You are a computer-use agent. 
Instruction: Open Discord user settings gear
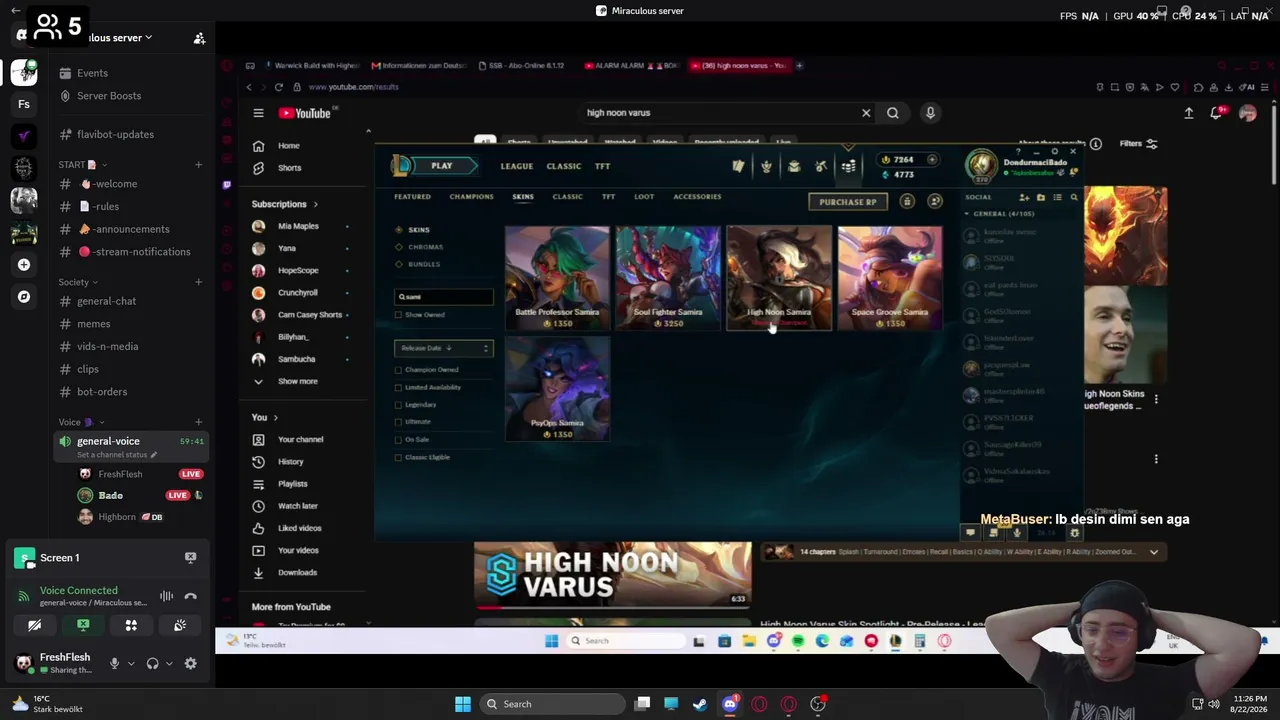tap(190, 663)
